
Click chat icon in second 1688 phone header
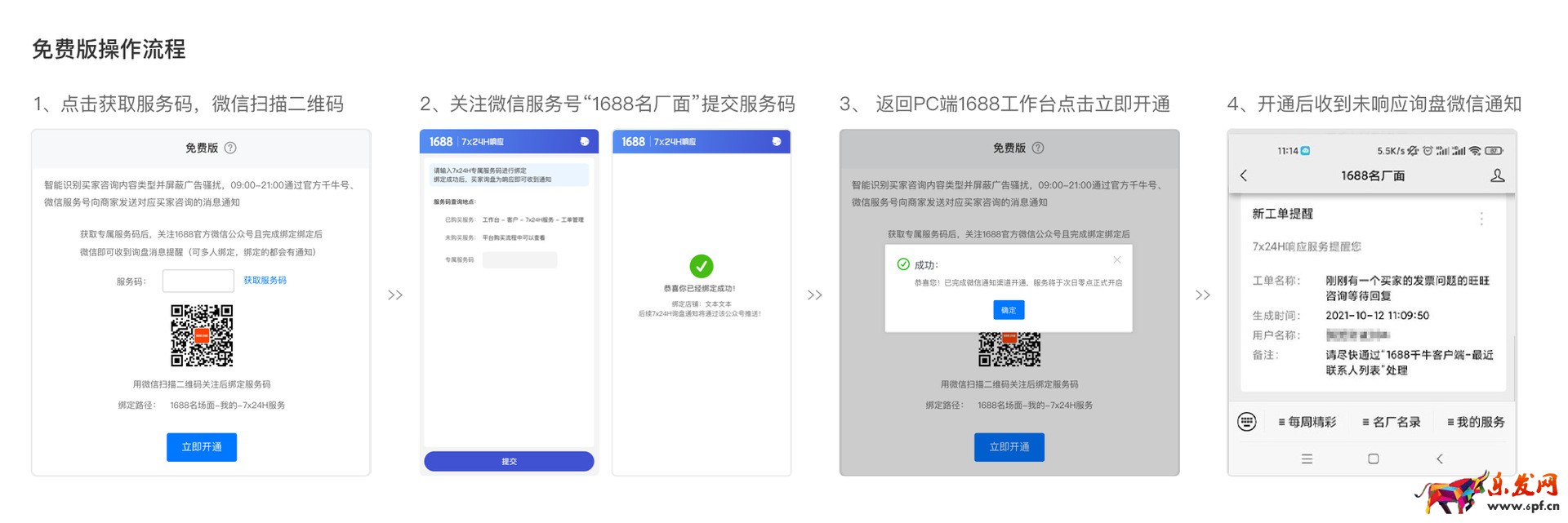click(x=776, y=142)
